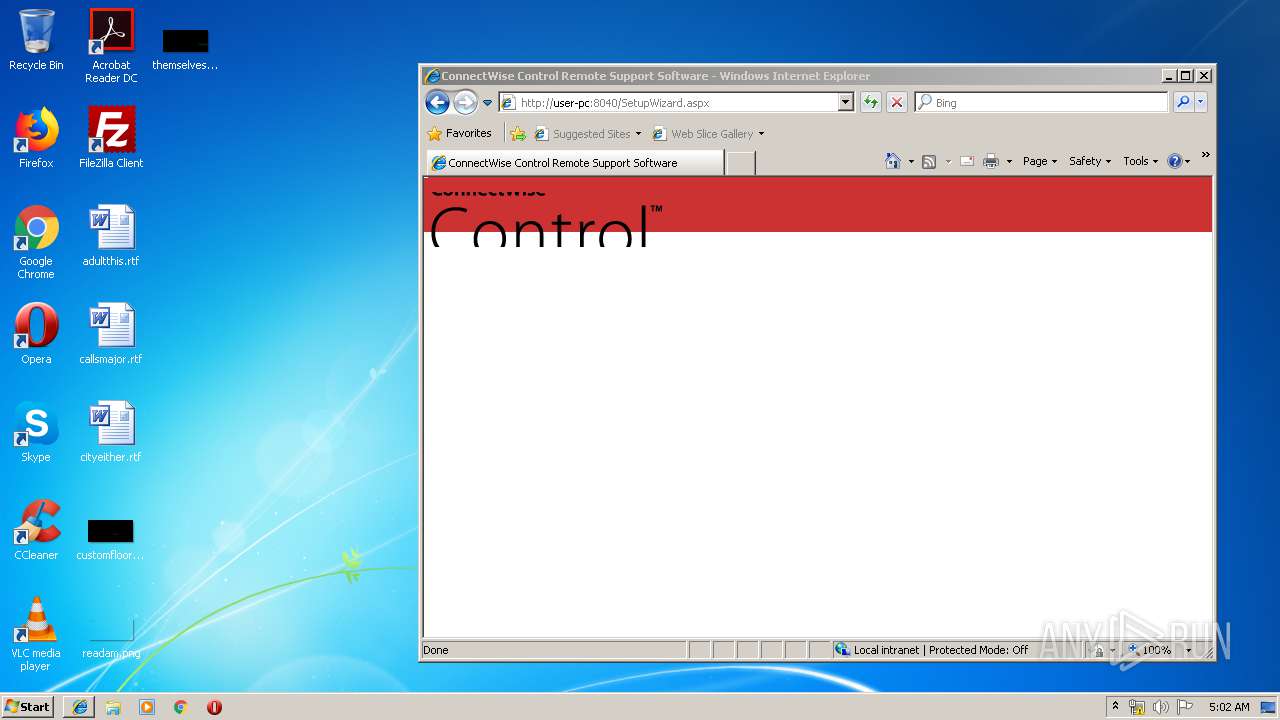Click the Home icon in command bar
The image size is (1280, 720).
(893, 161)
